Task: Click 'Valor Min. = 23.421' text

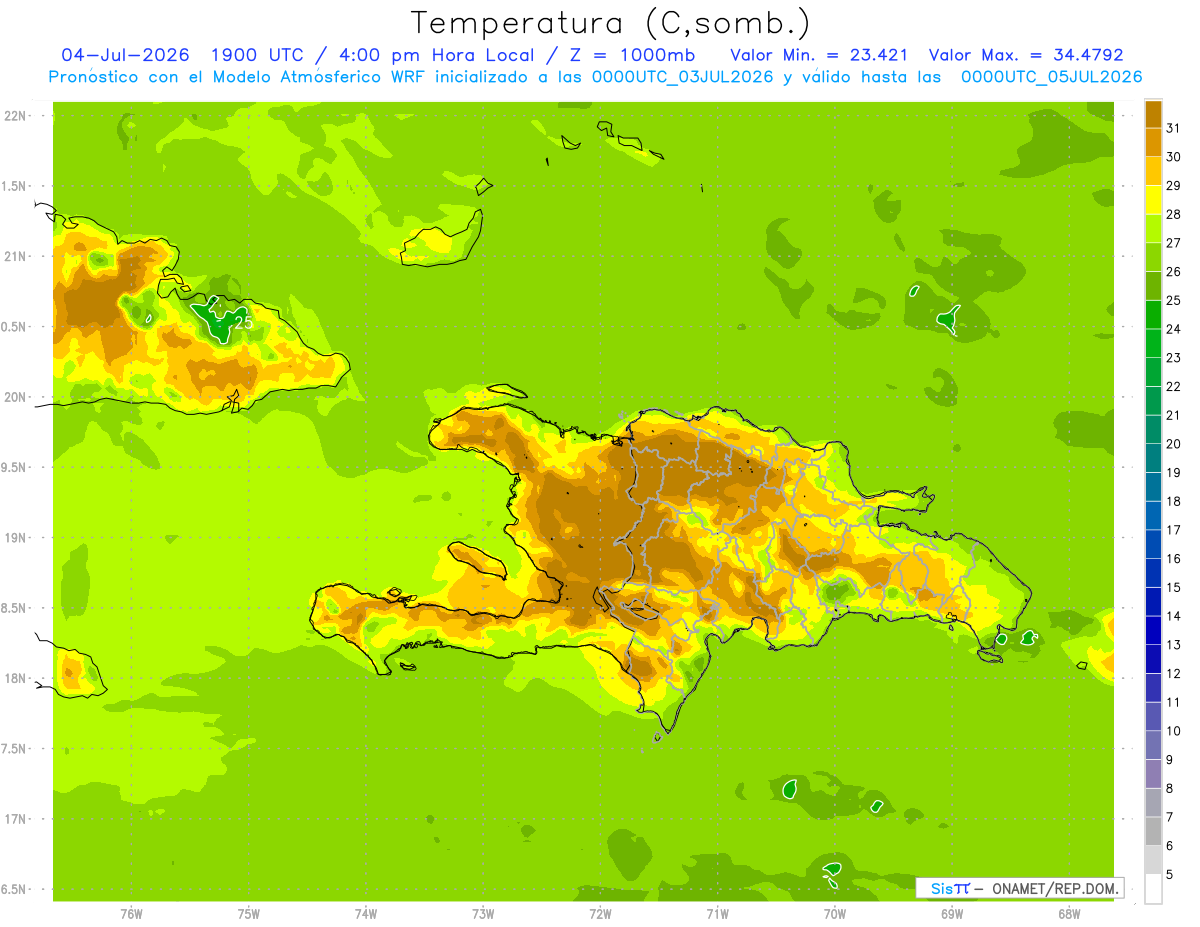Action: (819, 55)
